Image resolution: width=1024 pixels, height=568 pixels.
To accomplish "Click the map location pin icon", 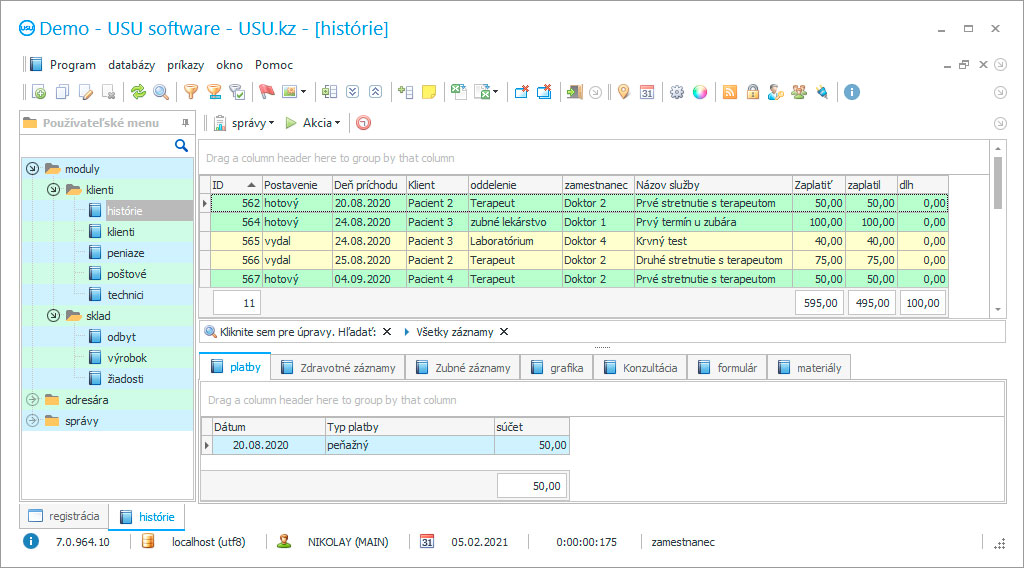I will coord(623,92).
